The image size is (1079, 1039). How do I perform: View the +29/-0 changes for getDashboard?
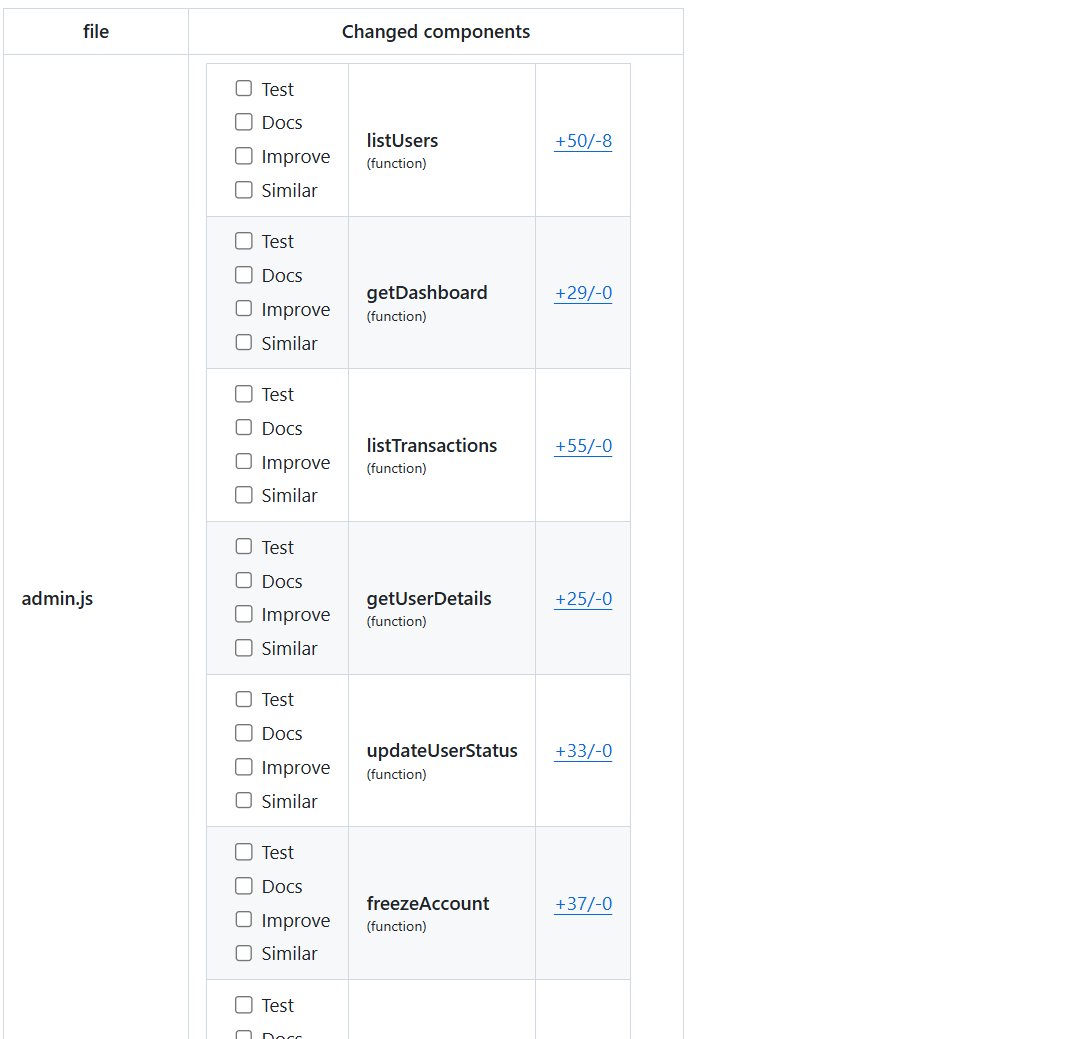pyautogui.click(x=583, y=293)
